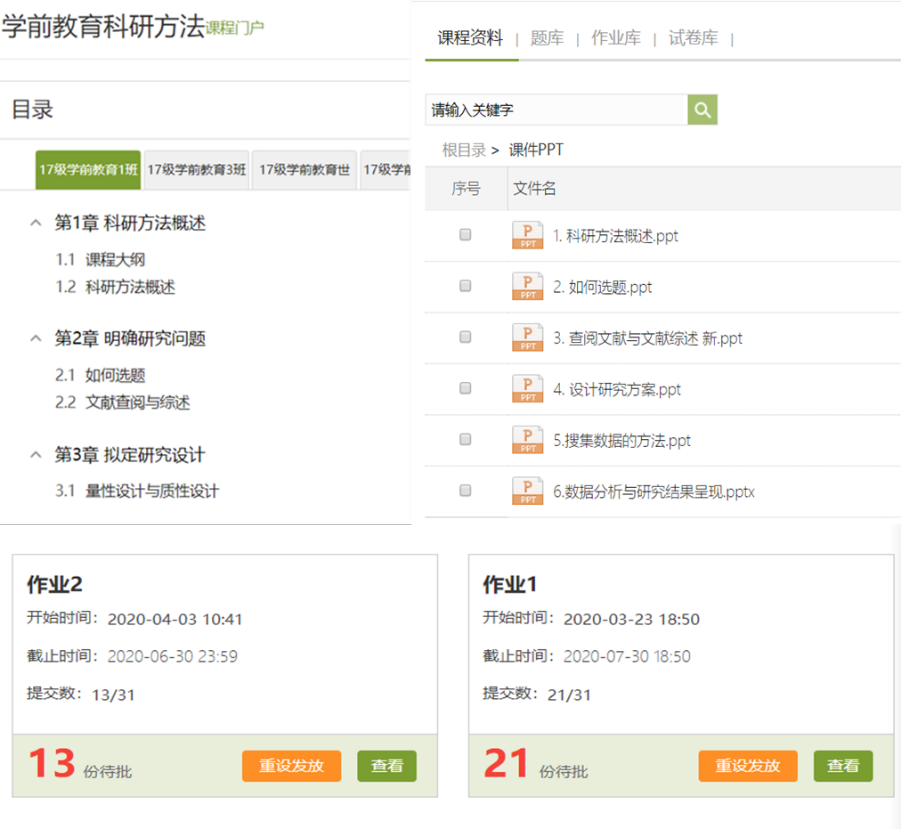The image size is (901, 829).
Task: Click PPT icon beside 2. 如何选题.ppt
Action: click(x=527, y=286)
